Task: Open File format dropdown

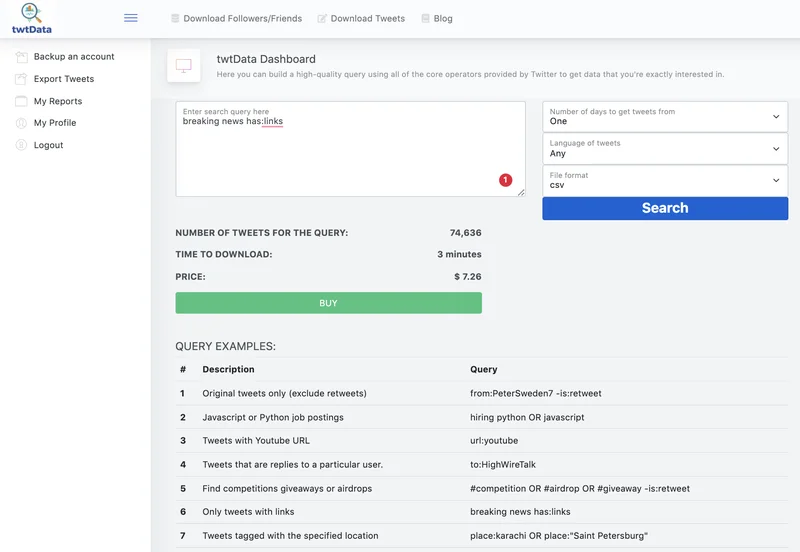Action: [x=665, y=181]
